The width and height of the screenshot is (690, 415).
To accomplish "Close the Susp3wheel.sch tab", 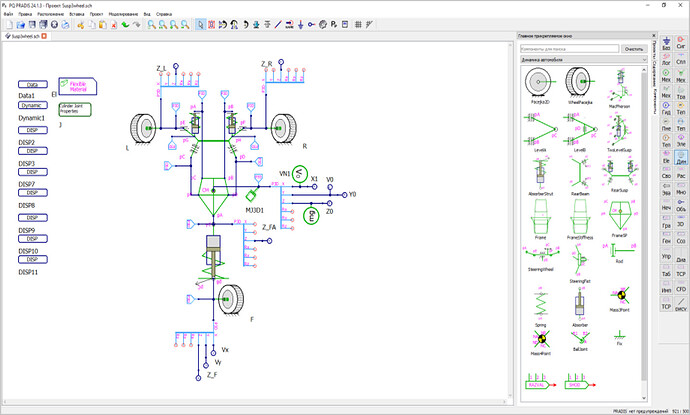I will pyautogui.click(x=44, y=36).
